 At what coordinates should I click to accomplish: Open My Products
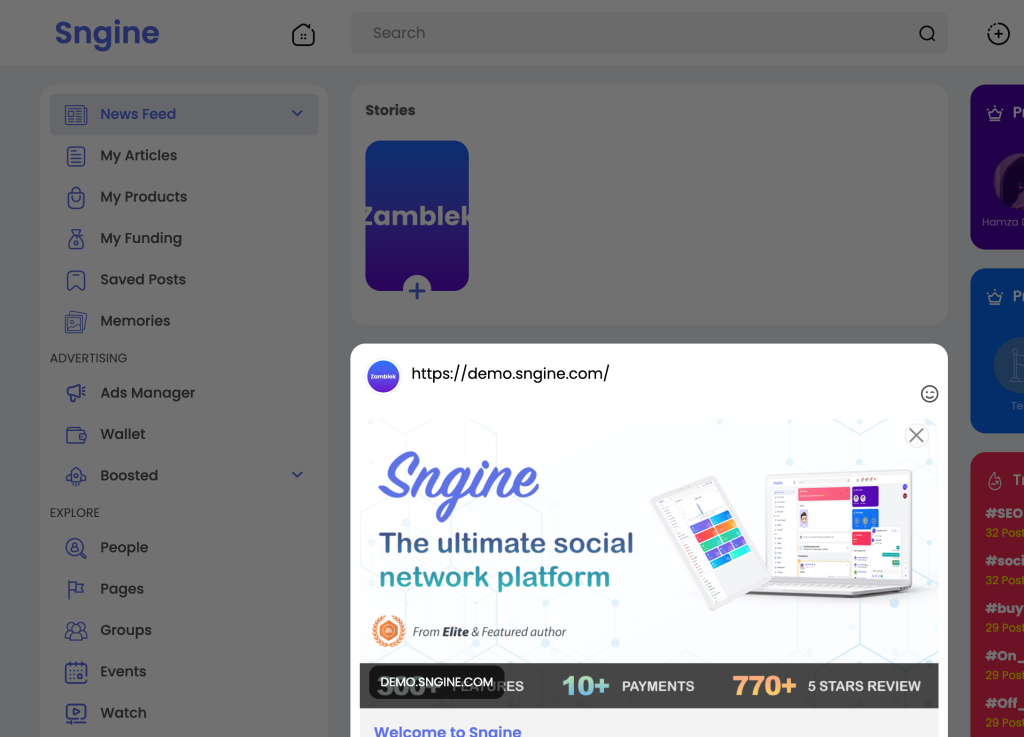144,196
